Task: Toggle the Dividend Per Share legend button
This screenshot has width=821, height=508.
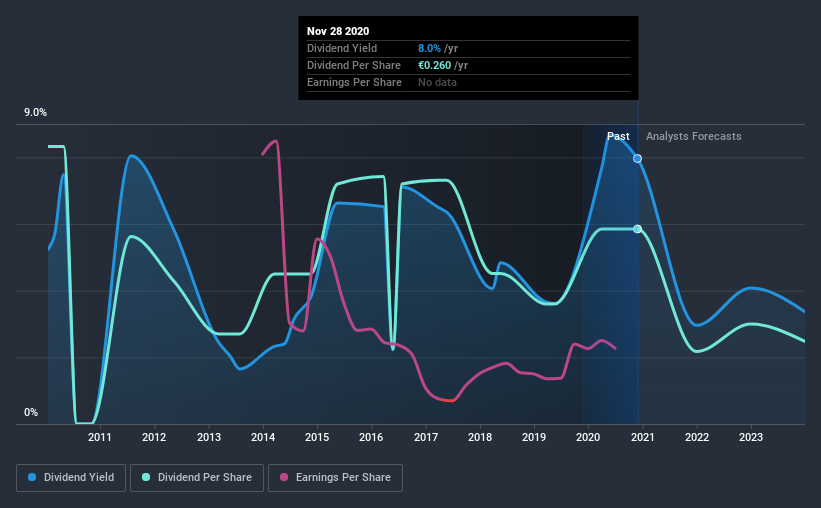Action: pos(197,478)
